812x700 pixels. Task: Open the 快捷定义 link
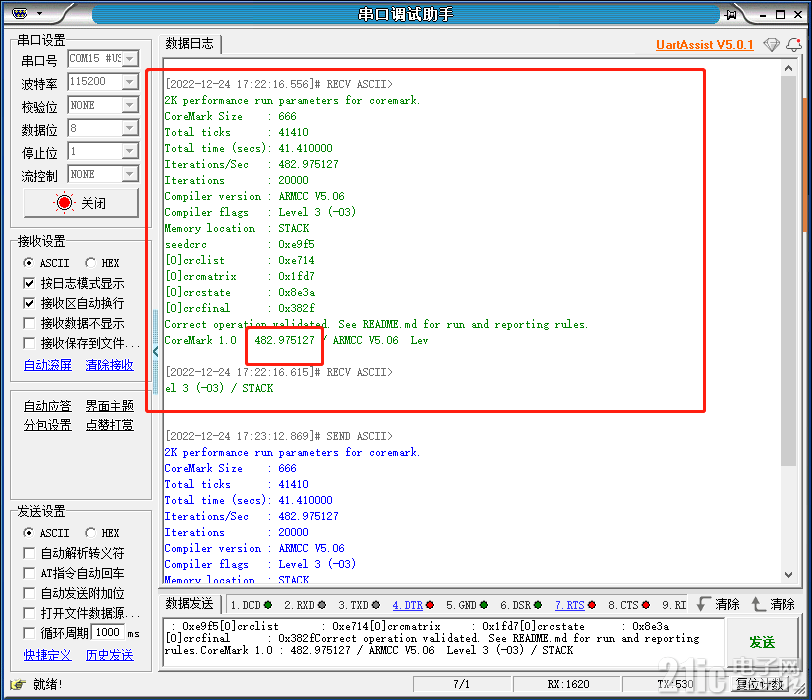click(x=48, y=655)
